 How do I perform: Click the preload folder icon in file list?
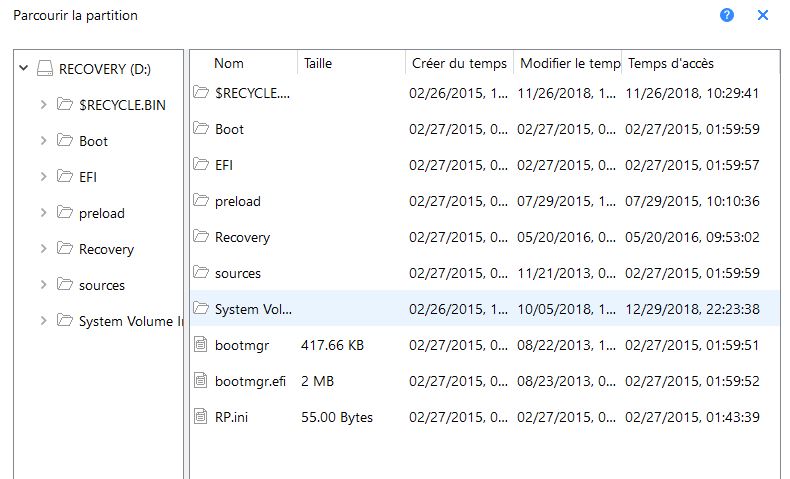[201, 200]
